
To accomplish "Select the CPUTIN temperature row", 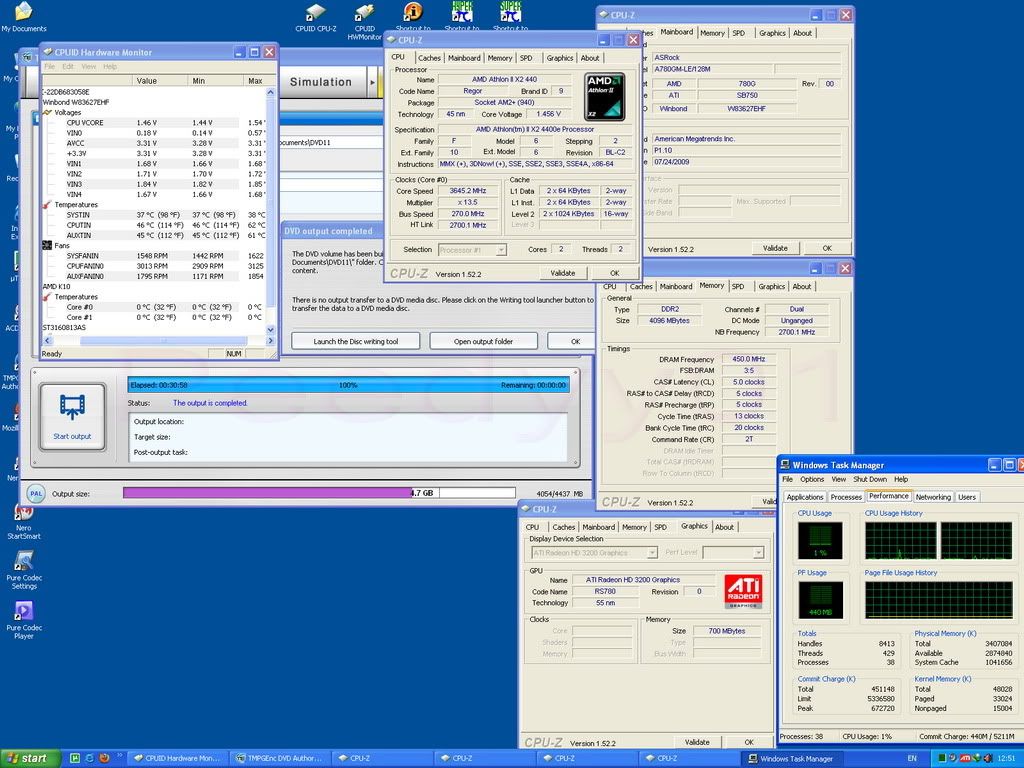I will tap(154, 225).
